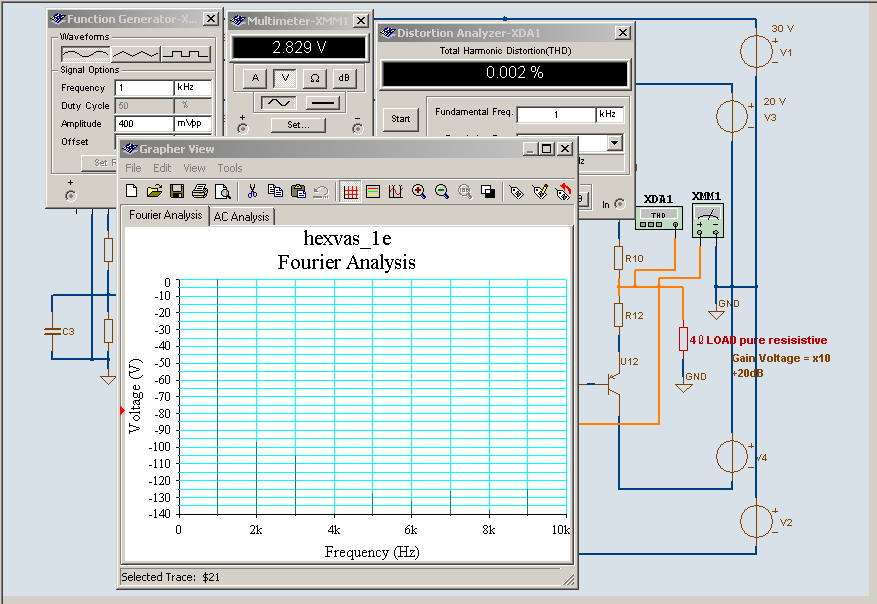Click the Copy icon in Grapher toolbar
The image size is (877, 604).
pyautogui.click(x=275, y=191)
